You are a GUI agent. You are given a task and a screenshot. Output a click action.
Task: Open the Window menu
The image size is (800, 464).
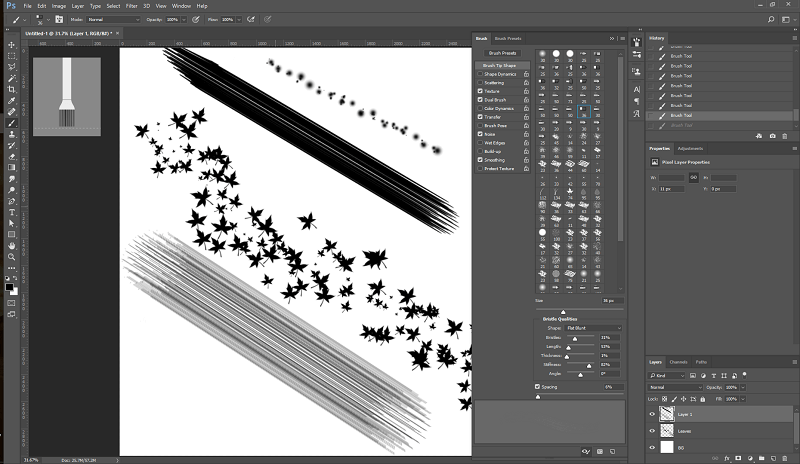click(x=181, y=6)
